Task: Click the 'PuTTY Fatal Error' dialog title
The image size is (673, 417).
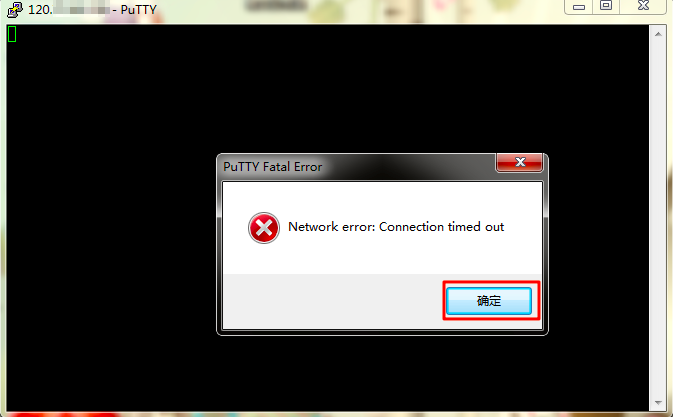Action: pyautogui.click(x=273, y=166)
